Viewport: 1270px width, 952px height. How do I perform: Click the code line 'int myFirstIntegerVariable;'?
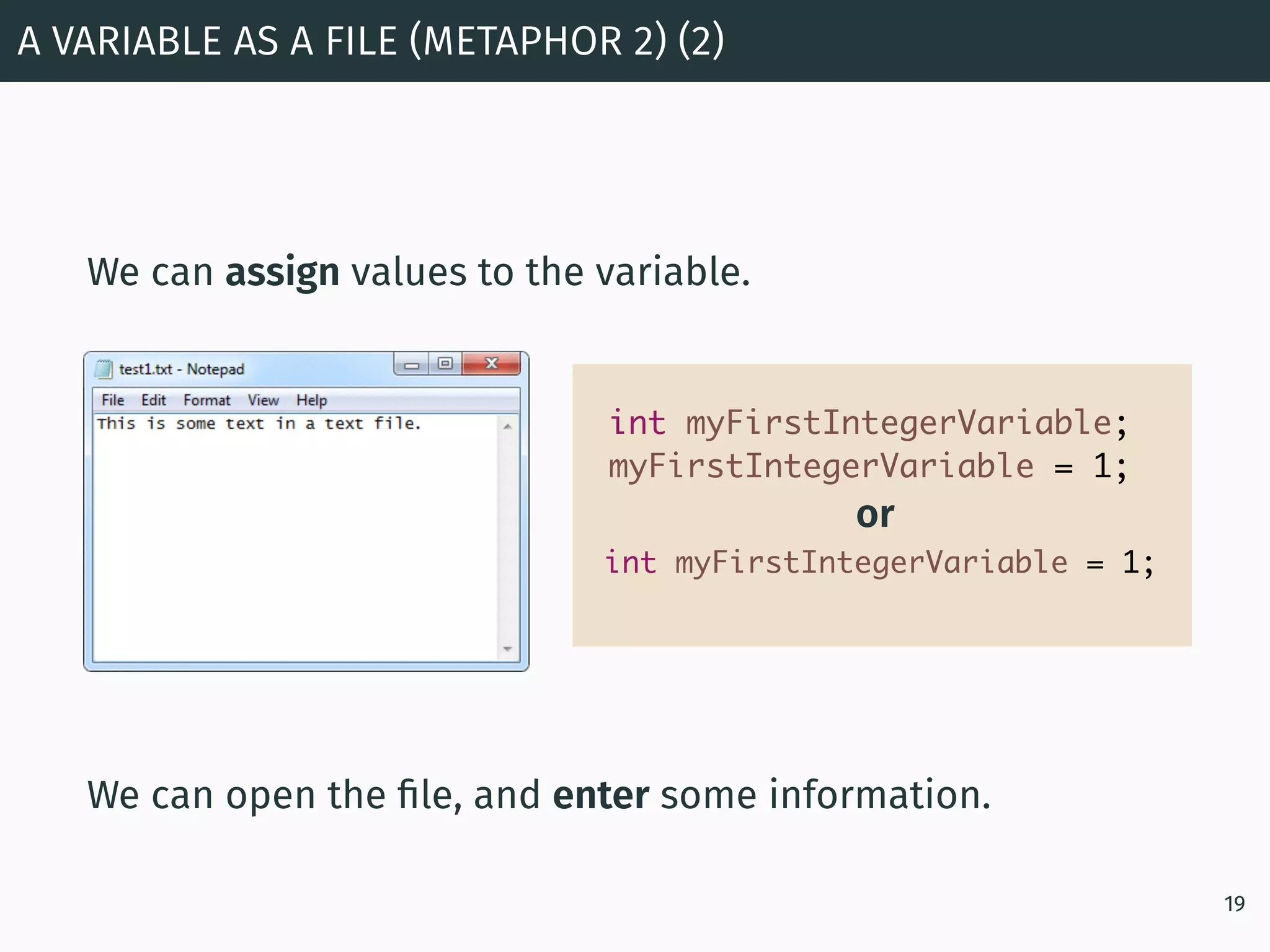click(868, 424)
